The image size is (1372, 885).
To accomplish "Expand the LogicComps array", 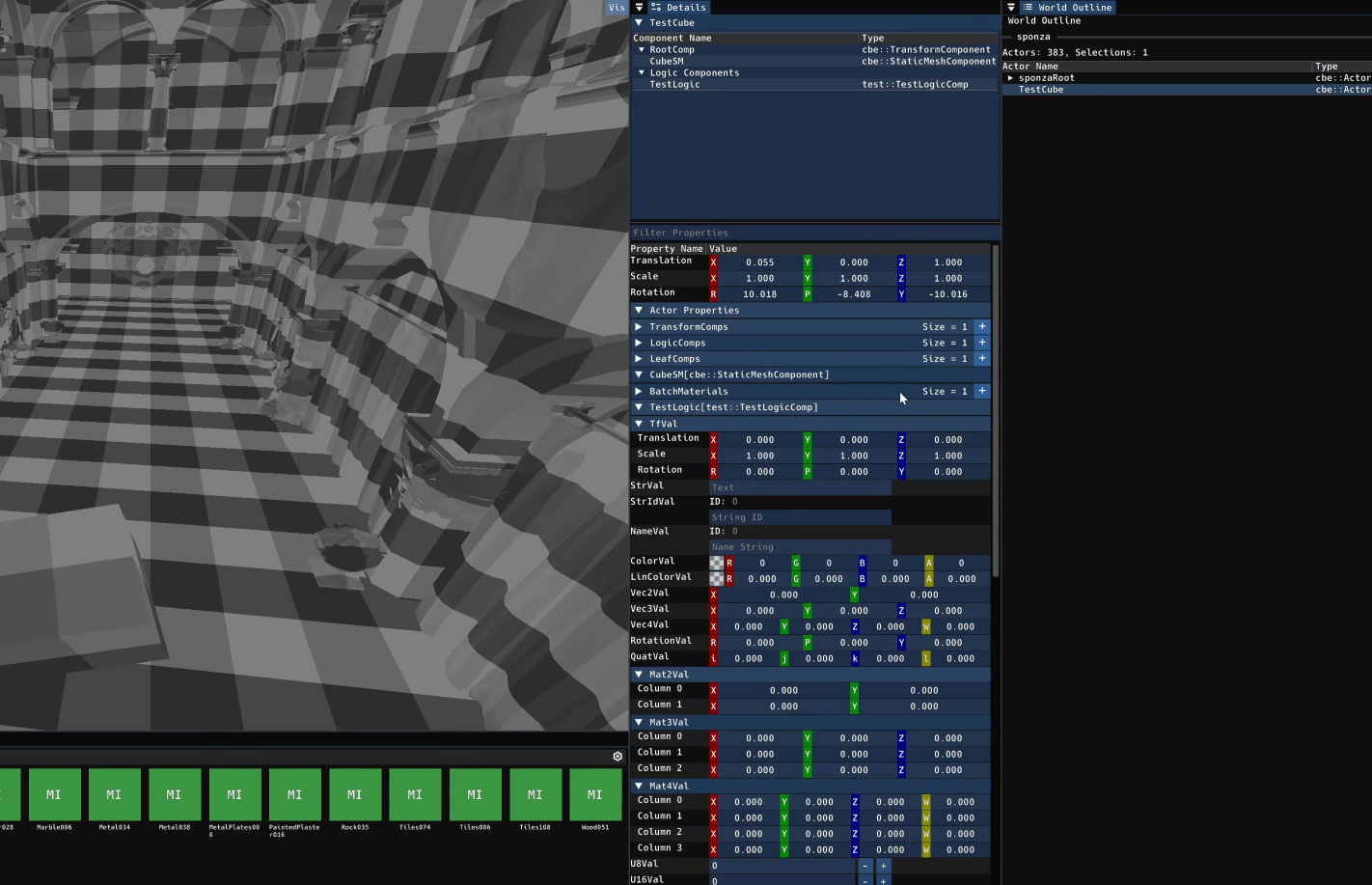I will click(x=639, y=343).
